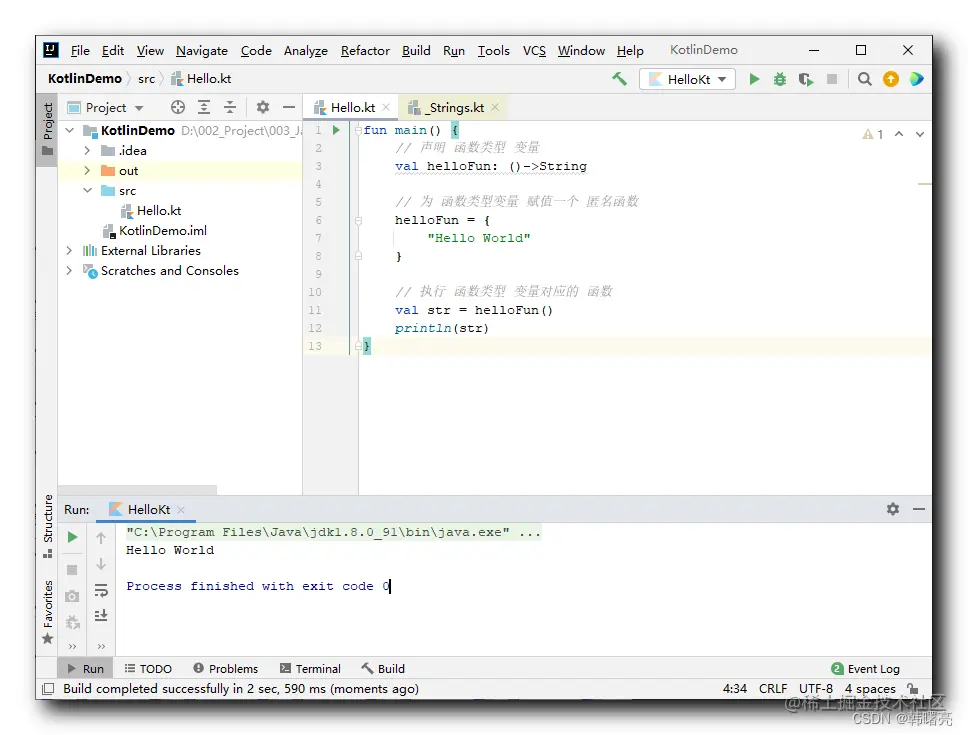The image size is (968, 735).
Task: Open the File menu
Action: click(x=80, y=51)
